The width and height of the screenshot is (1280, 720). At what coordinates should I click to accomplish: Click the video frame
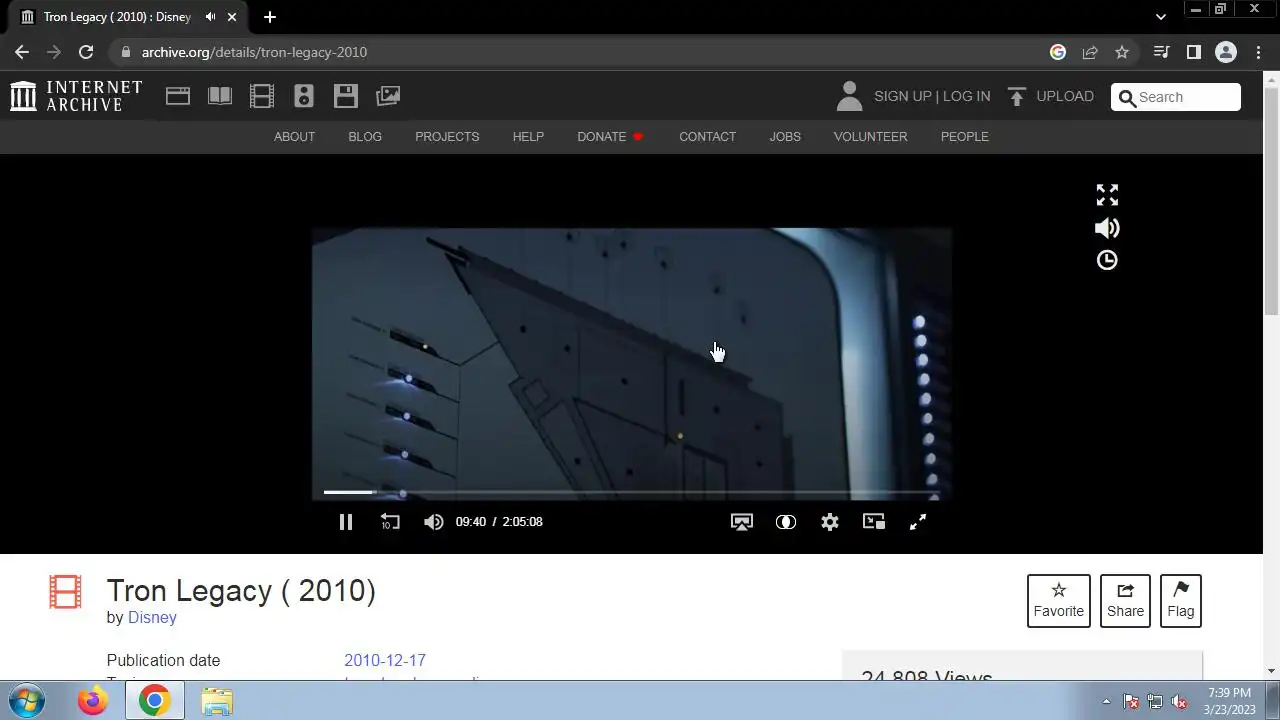[632, 364]
